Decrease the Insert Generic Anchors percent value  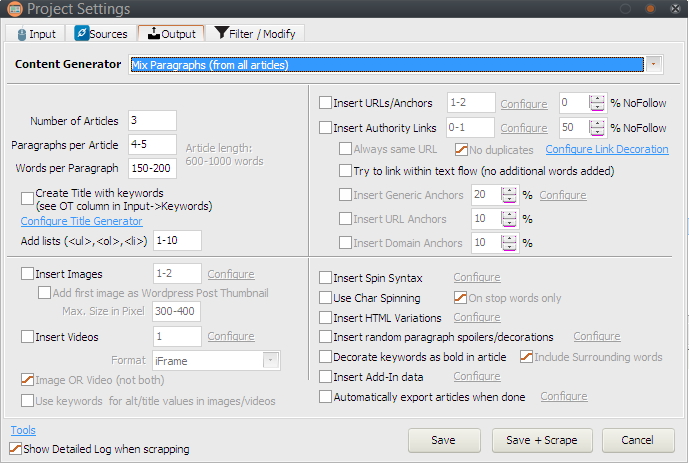[x=508, y=199]
